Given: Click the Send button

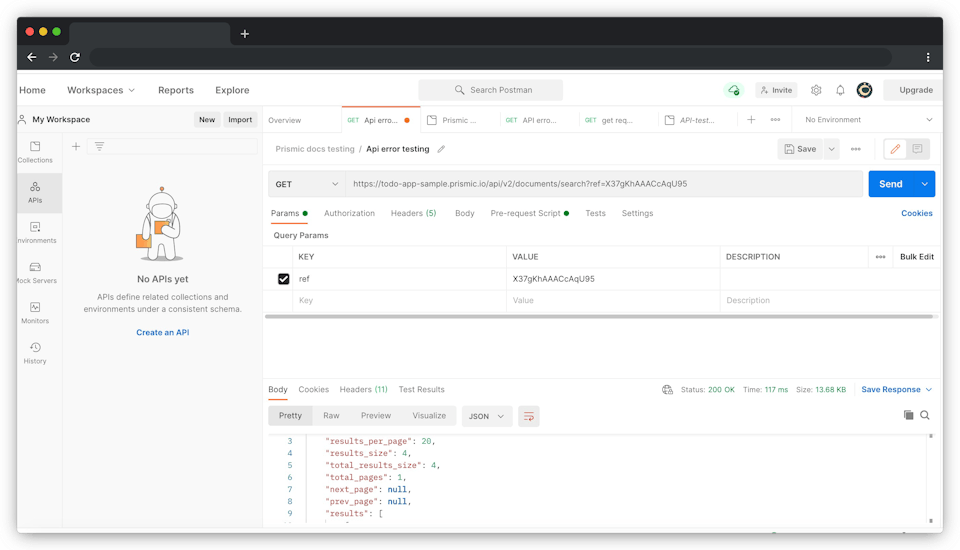Looking at the screenshot, I should [891, 184].
